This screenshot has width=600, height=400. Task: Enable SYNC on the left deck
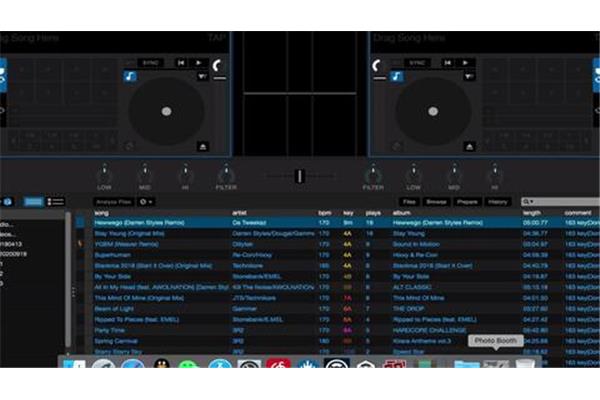click(x=150, y=63)
